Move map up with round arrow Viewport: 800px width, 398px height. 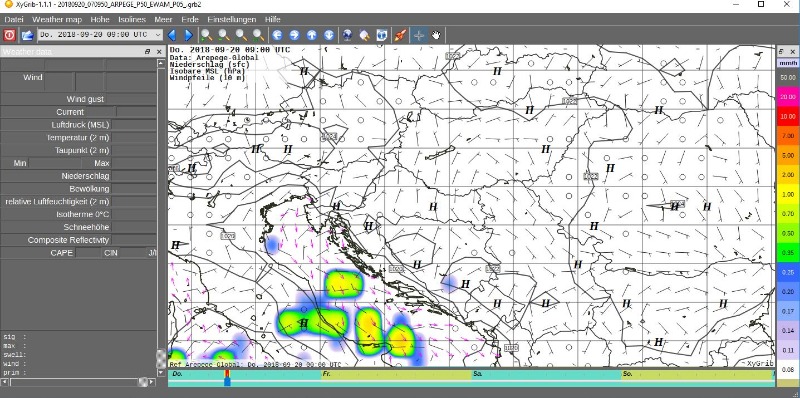tap(312, 35)
